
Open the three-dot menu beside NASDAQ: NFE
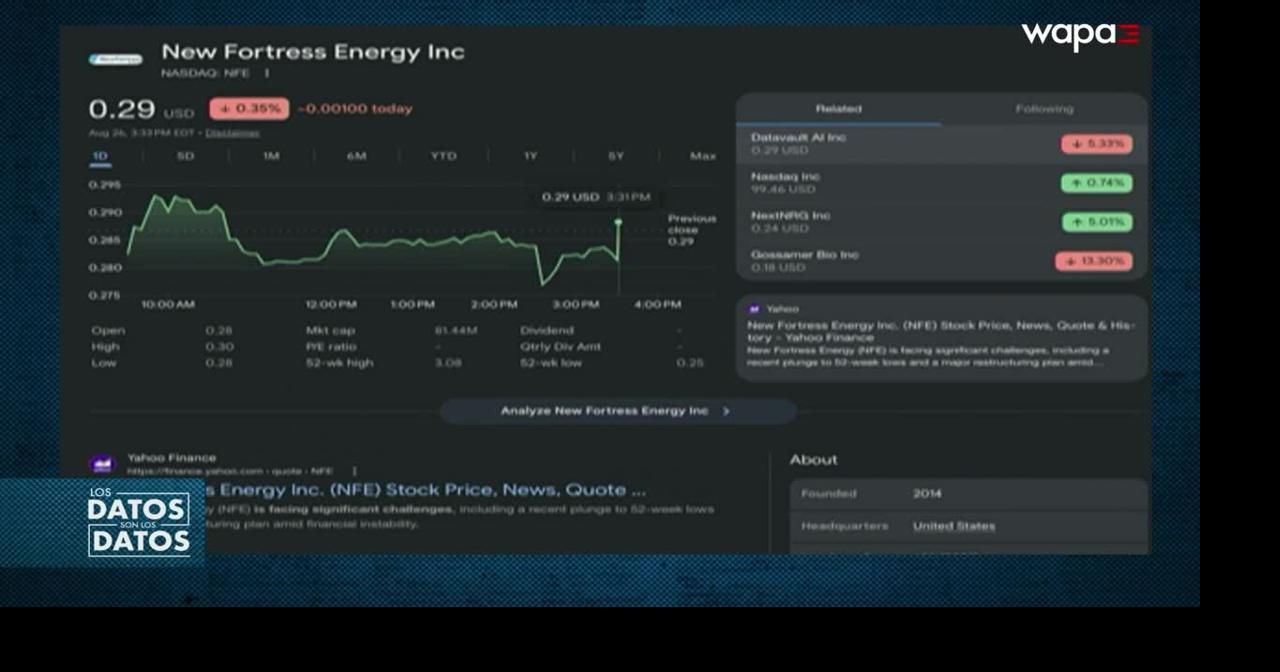[267, 73]
